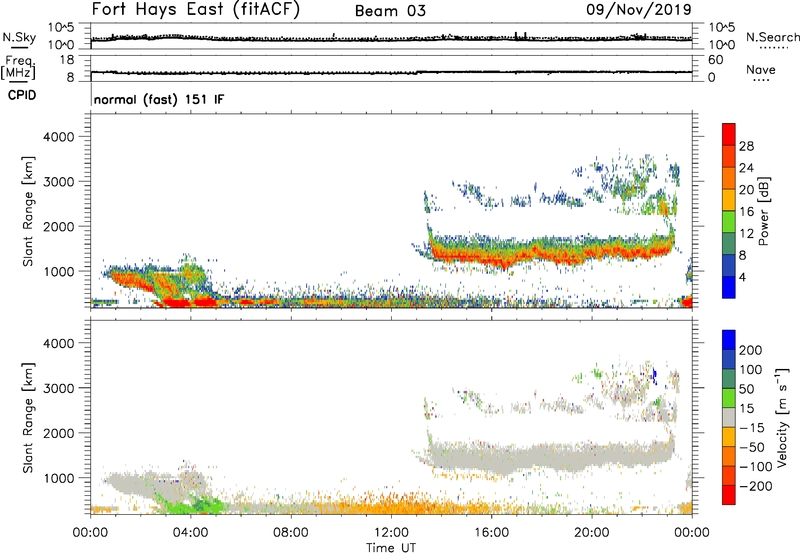Screen dimensions: 800x554
Task: Pick the Velocity swatch between -15 and -50
Action: (729, 437)
